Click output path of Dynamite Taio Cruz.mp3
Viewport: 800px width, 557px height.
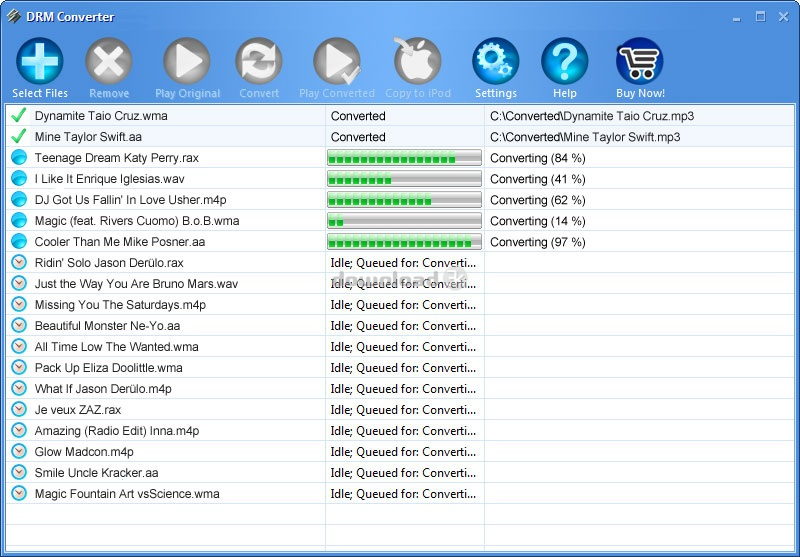pos(591,116)
